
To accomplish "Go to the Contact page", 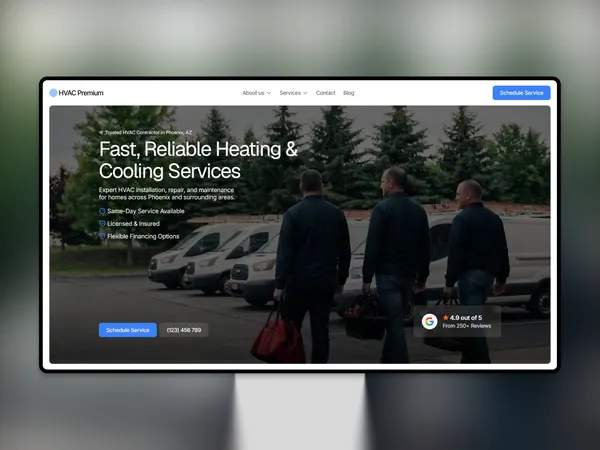I will [325, 93].
